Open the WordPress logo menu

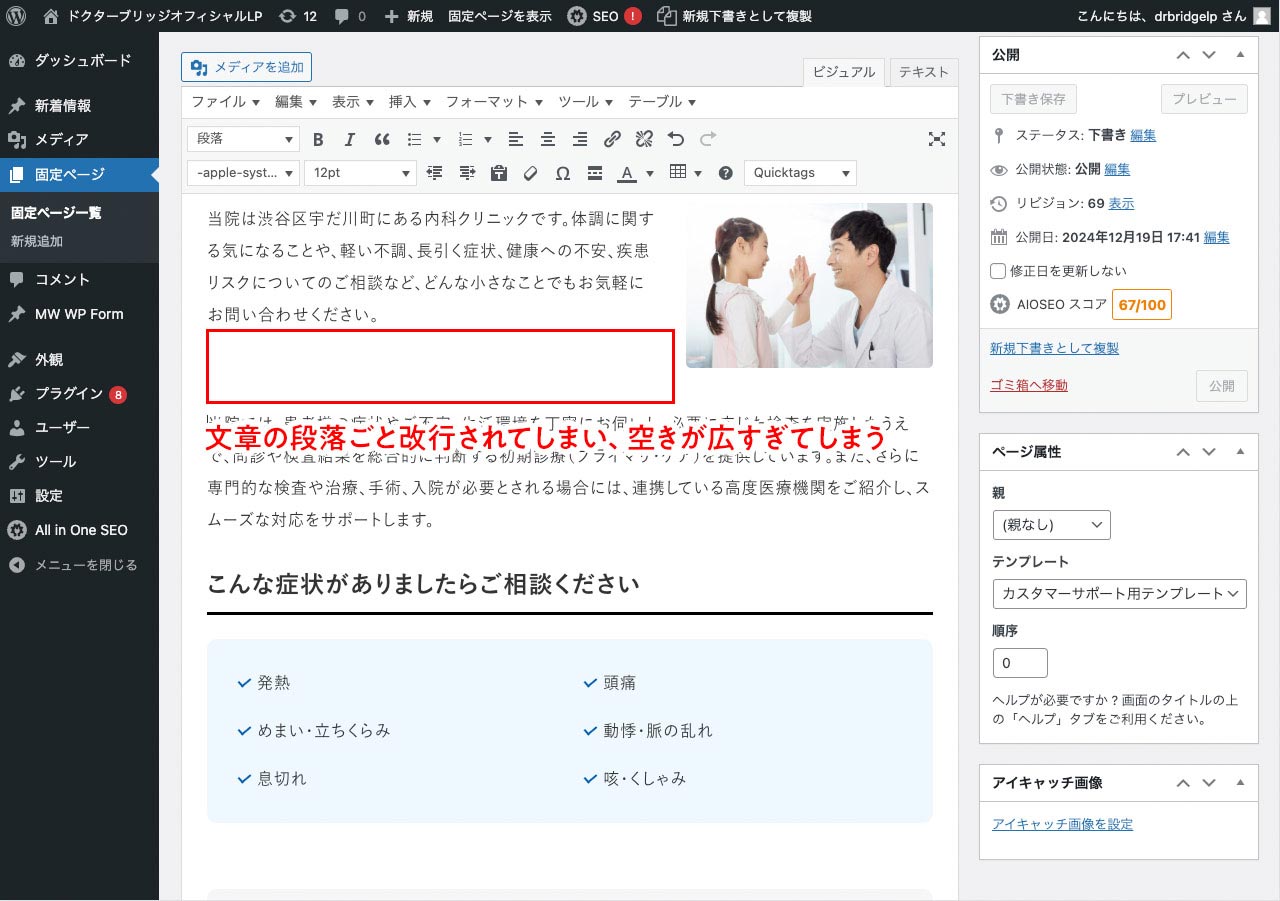17,16
